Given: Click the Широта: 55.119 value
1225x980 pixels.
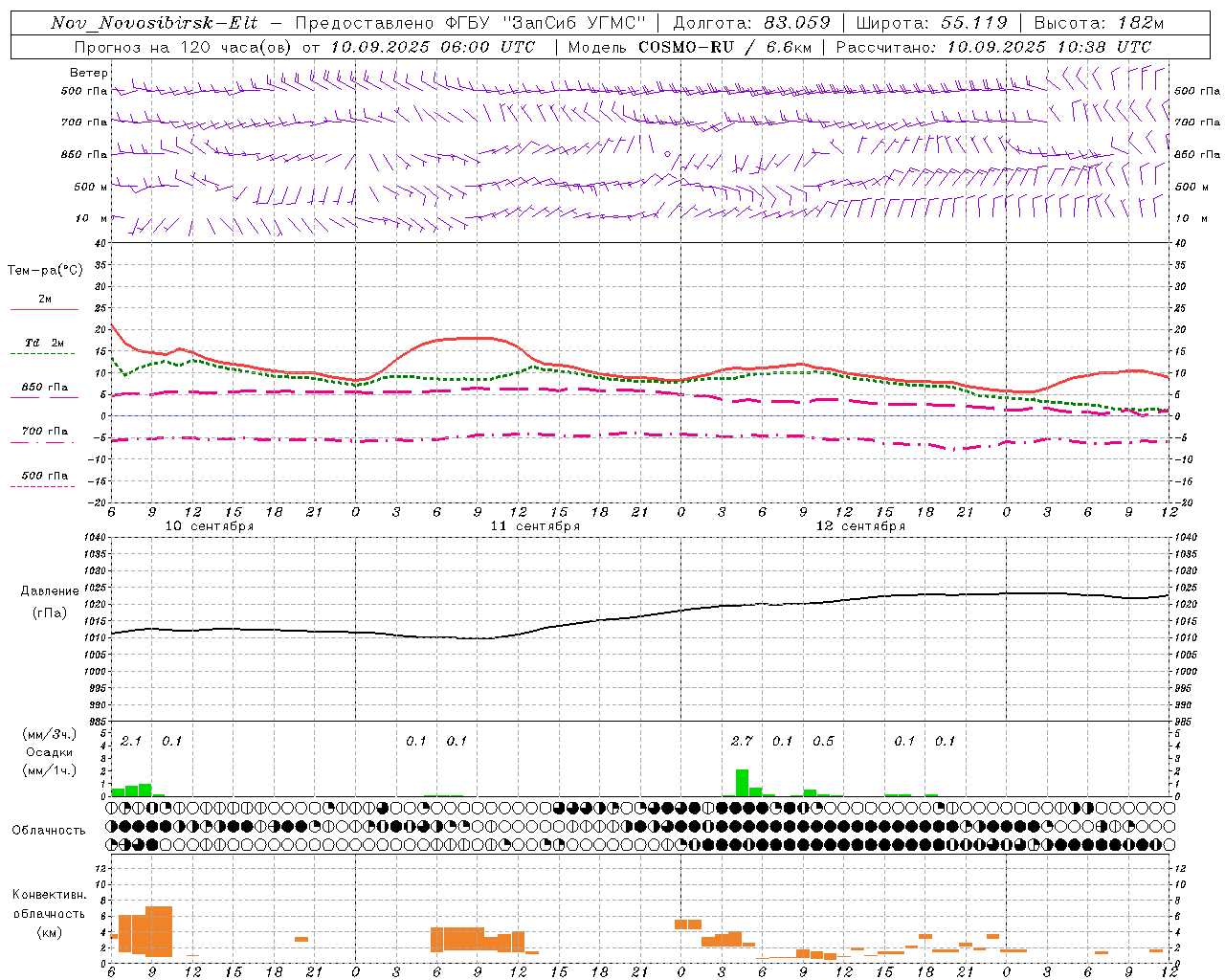Looking at the screenshot, I should click(x=932, y=23).
